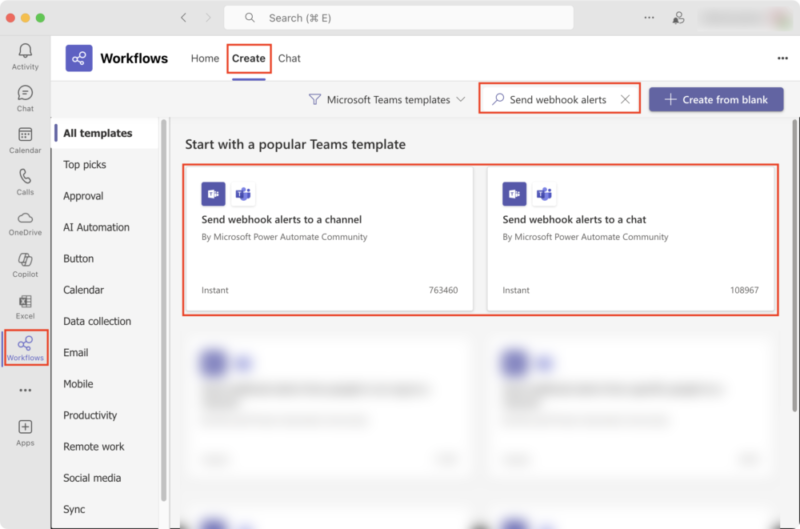Click the 763460 usage count

(x=443, y=290)
